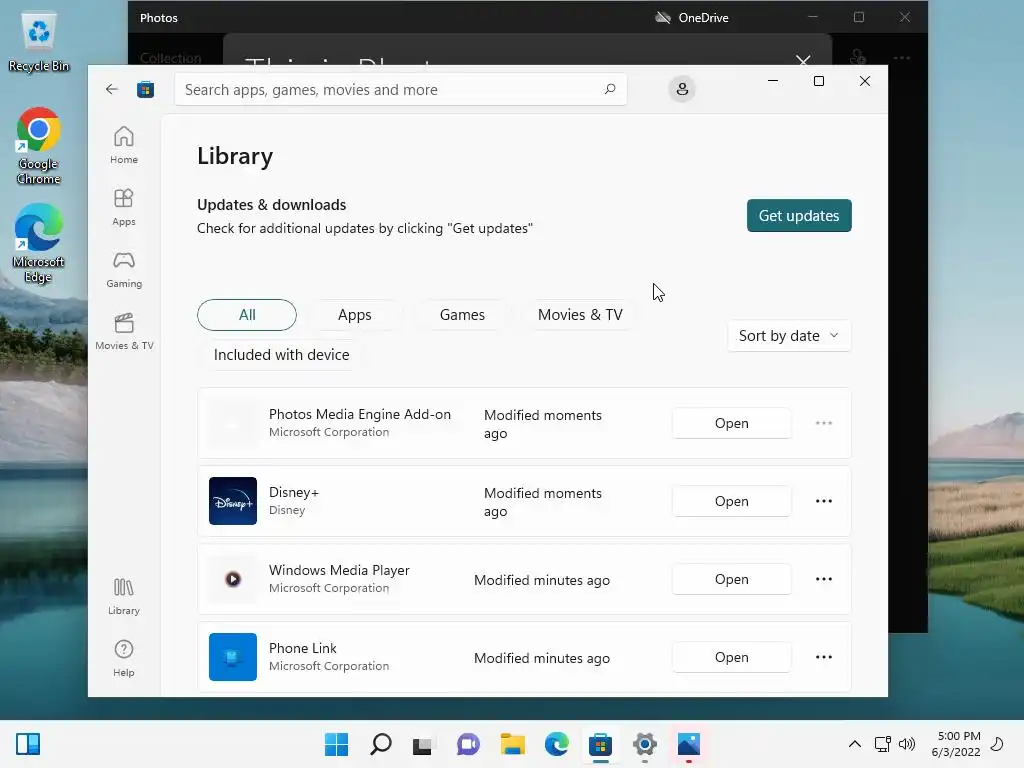Click Open for Phone Link
Screen dimensions: 1024x768
[x=731, y=657]
